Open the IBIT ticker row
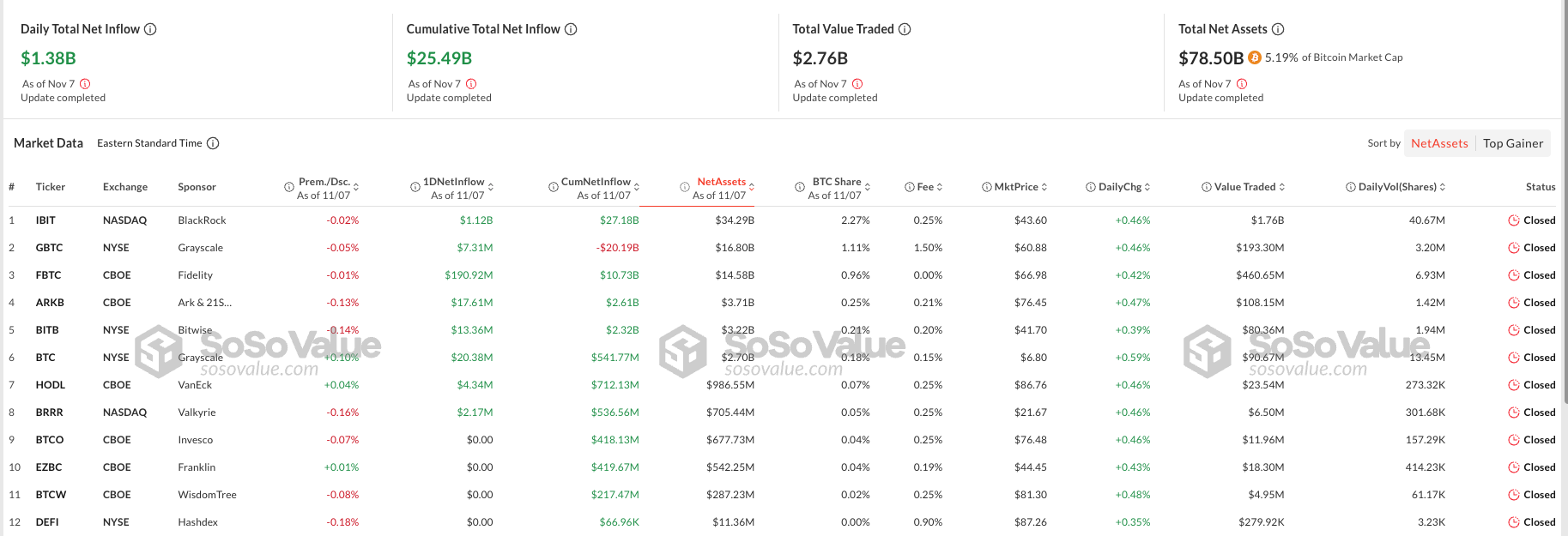The height and width of the screenshot is (536, 1568). (782, 220)
